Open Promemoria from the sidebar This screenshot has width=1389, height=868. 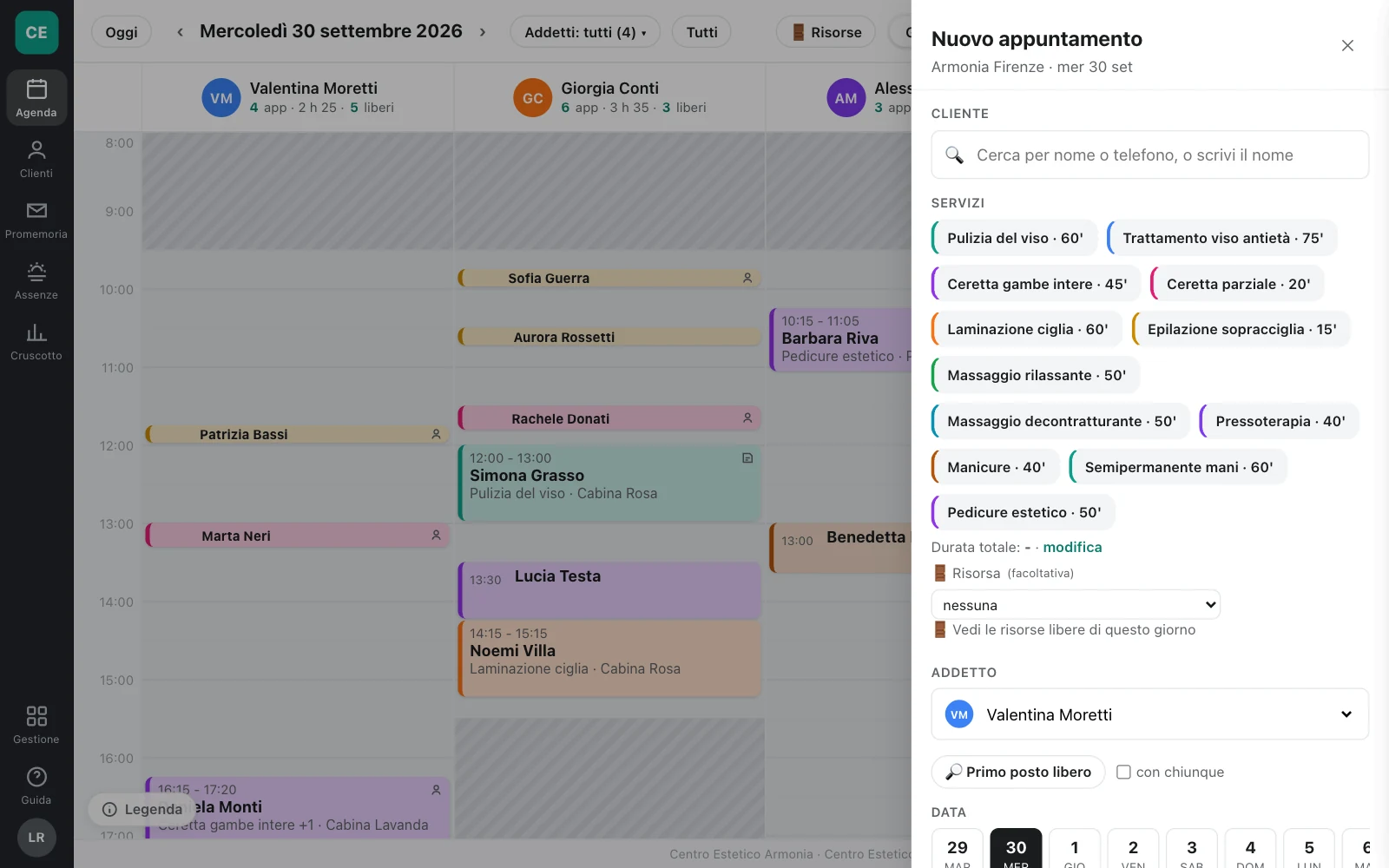pos(36,220)
